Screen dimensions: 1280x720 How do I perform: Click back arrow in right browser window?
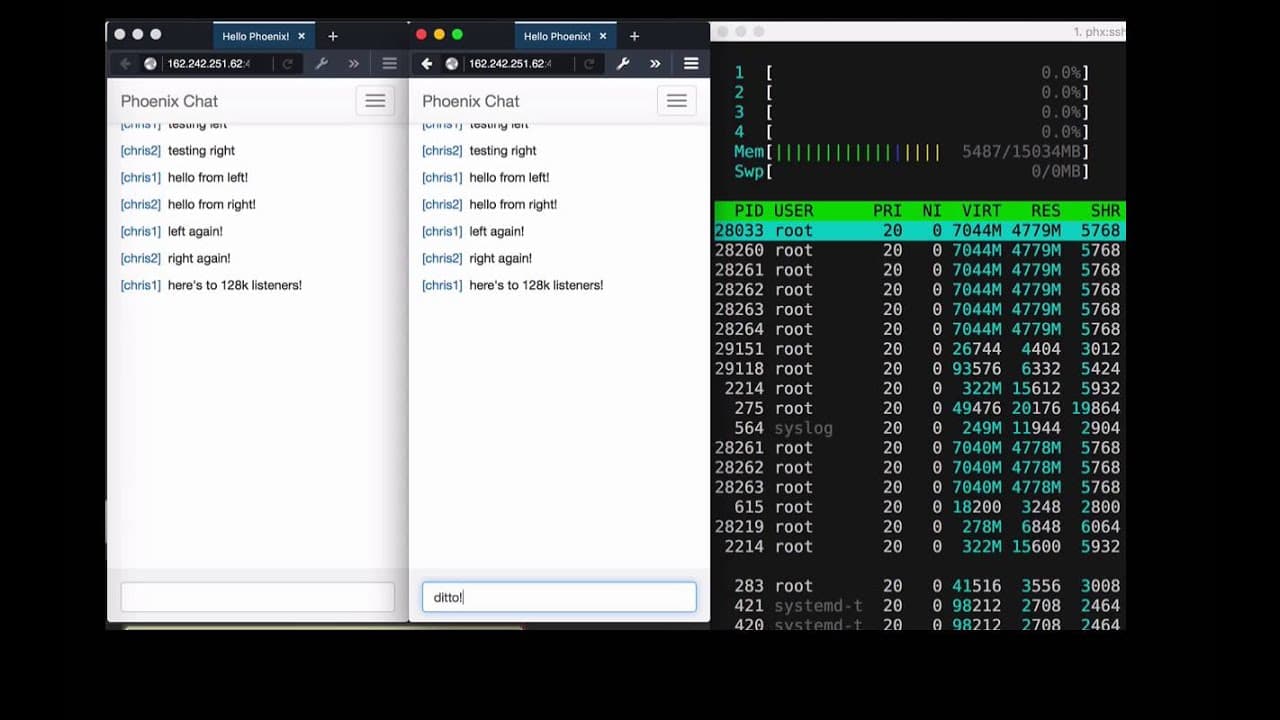point(427,64)
